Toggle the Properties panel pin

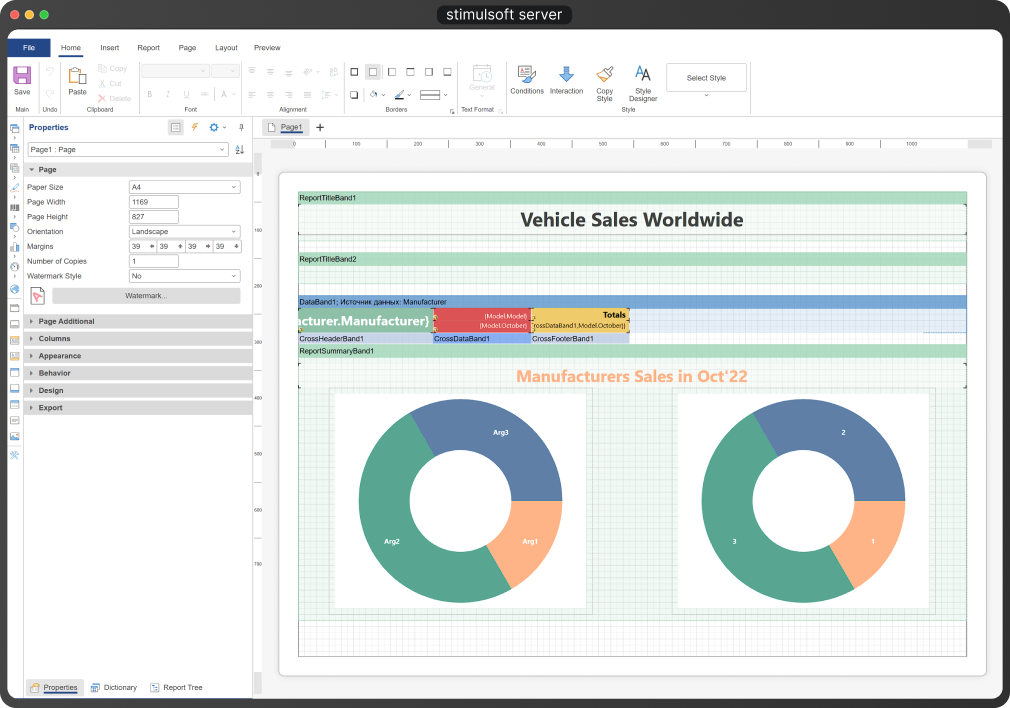[241, 128]
